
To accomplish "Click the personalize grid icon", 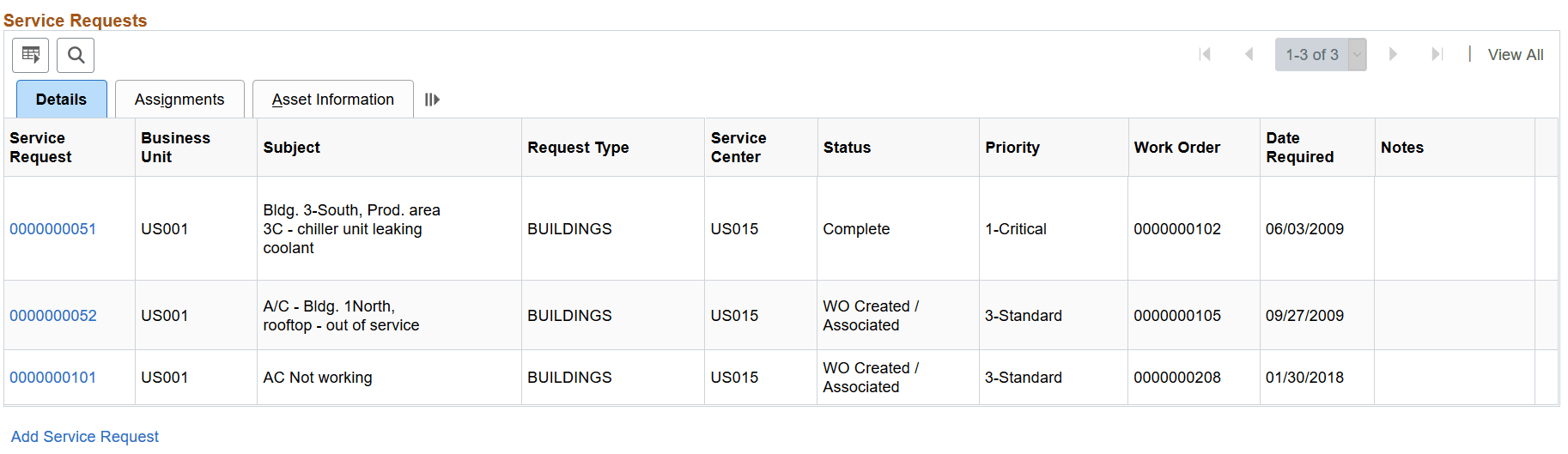I will pyautogui.click(x=31, y=55).
